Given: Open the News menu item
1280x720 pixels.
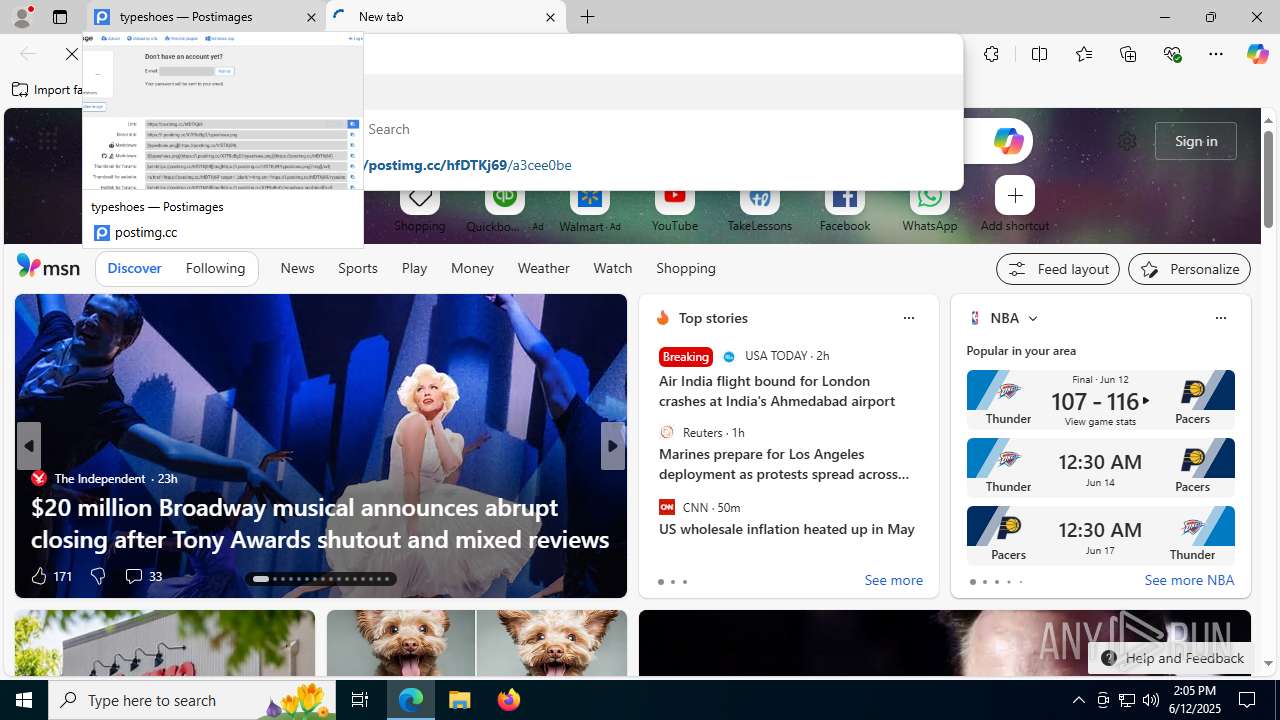Looking at the screenshot, I should [x=297, y=268].
